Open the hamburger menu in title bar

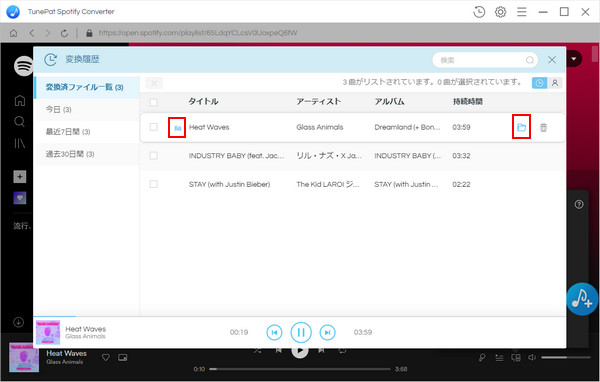(x=522, y=12)
